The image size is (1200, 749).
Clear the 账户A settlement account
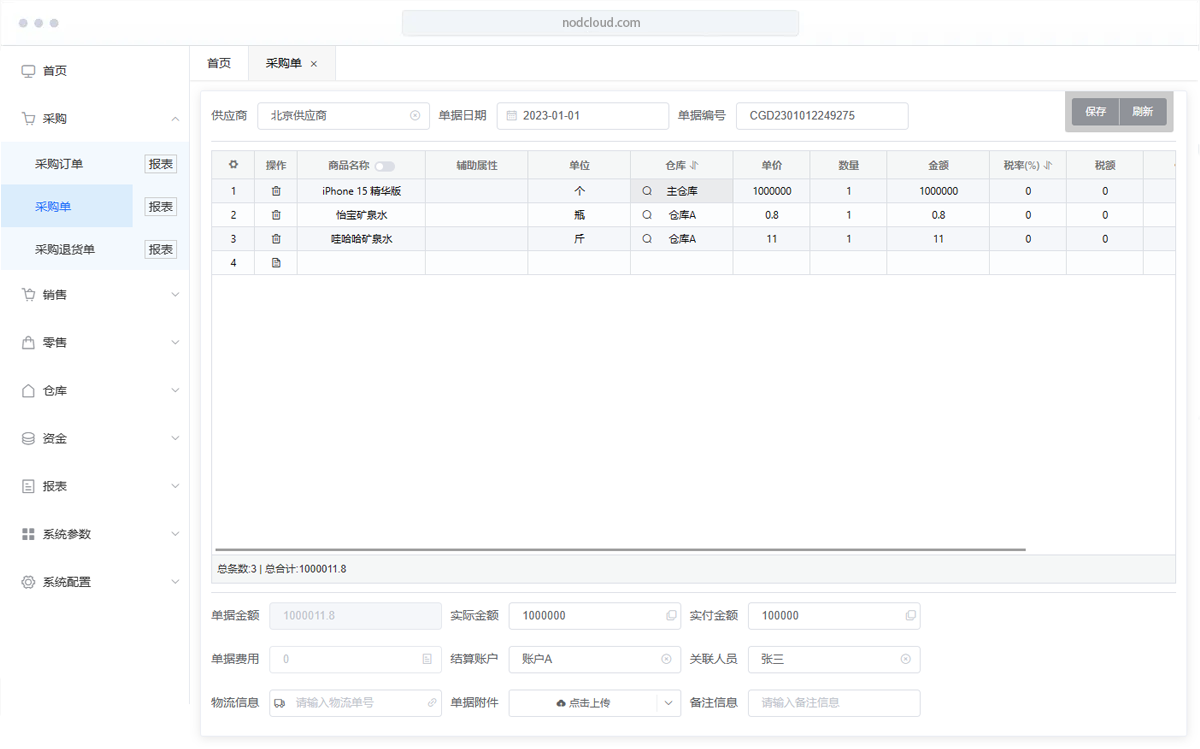[666, 660]
